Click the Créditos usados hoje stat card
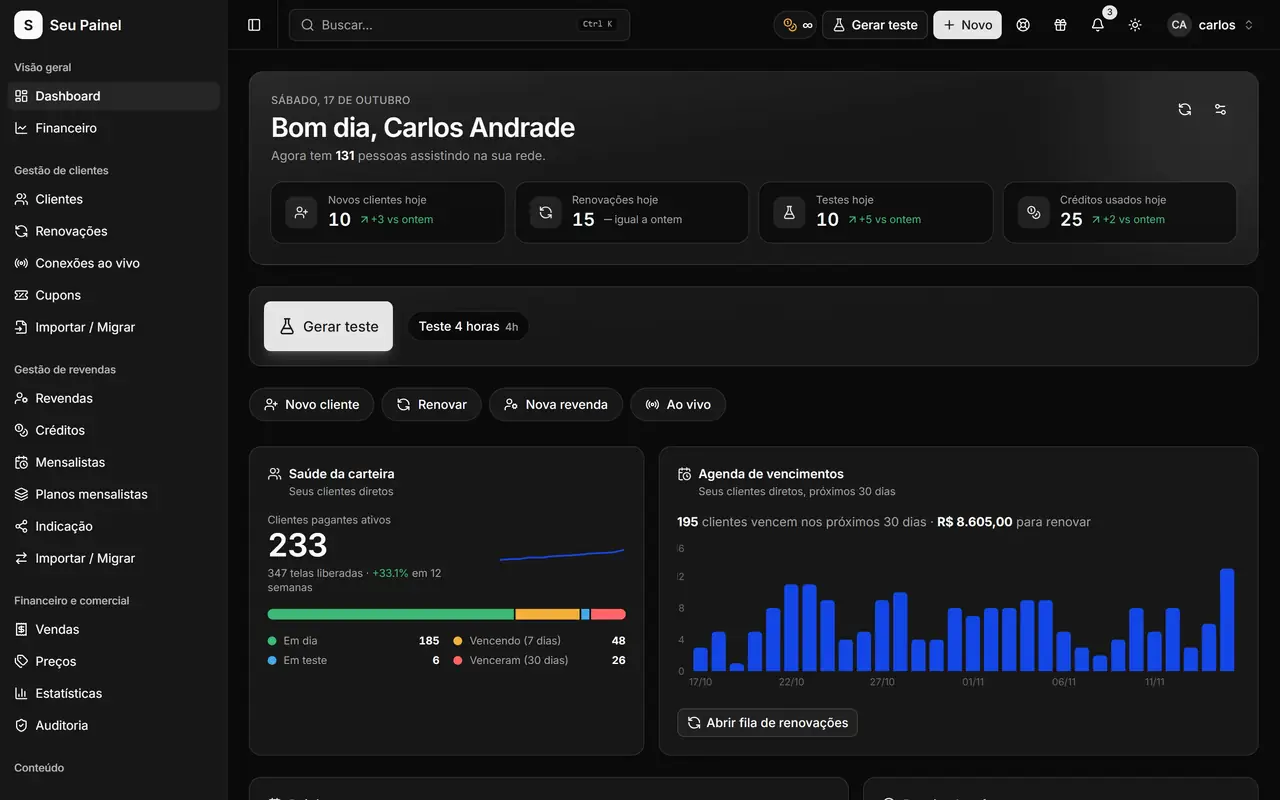This screenshot has height=800, width=1280. [1120, 212]
